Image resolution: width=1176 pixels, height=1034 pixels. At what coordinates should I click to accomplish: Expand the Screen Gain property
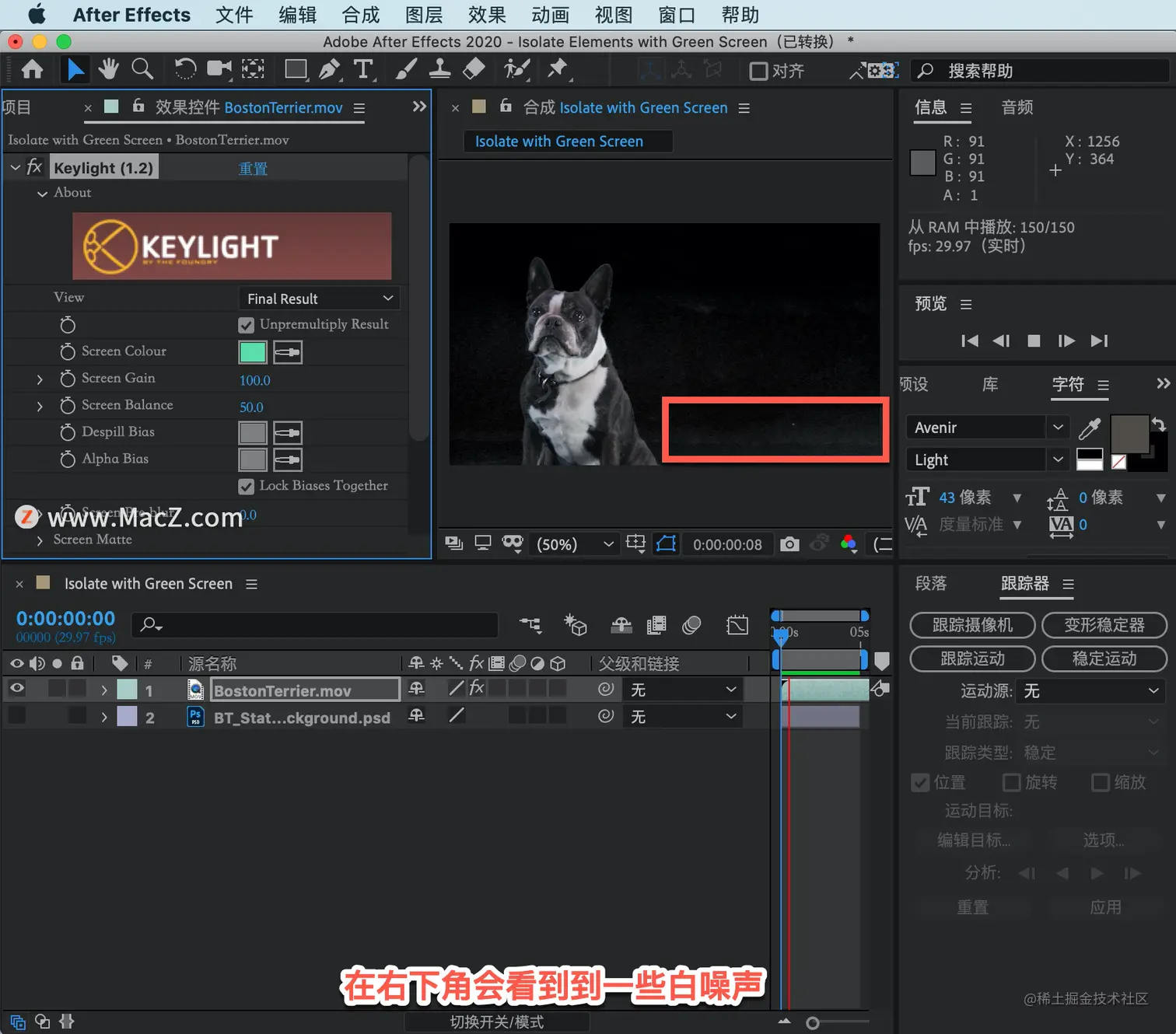point(40,379)
